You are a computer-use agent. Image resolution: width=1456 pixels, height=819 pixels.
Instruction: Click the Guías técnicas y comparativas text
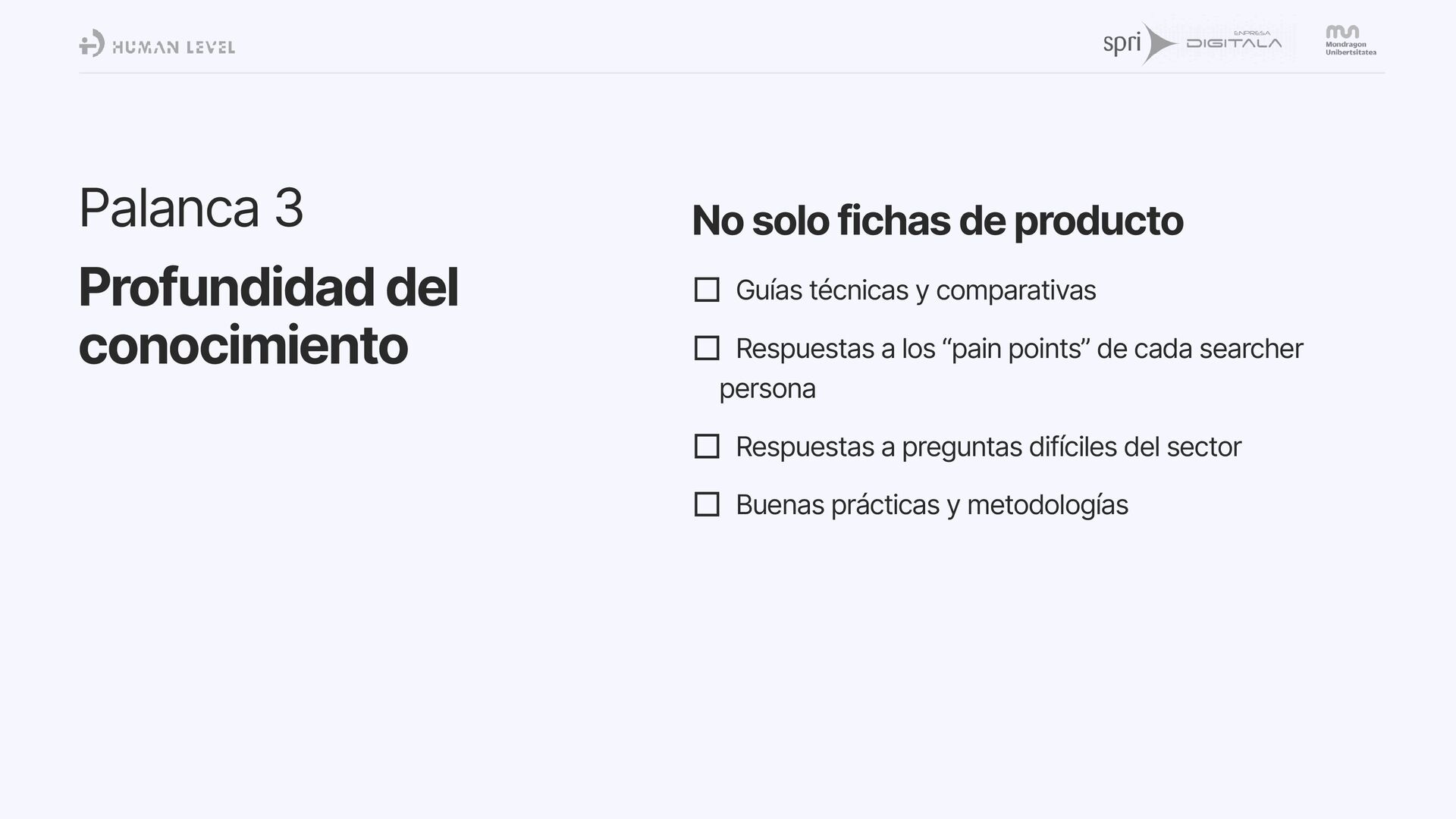(x=916, y=290)
